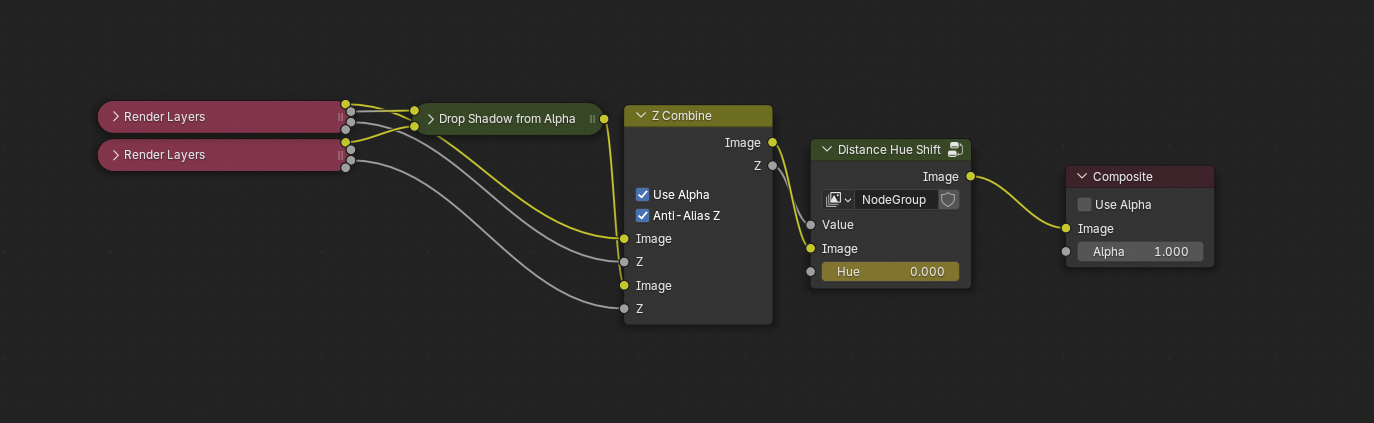
Task: Expand the Drop Shadow from Alpha node
Action: point(431,119)
